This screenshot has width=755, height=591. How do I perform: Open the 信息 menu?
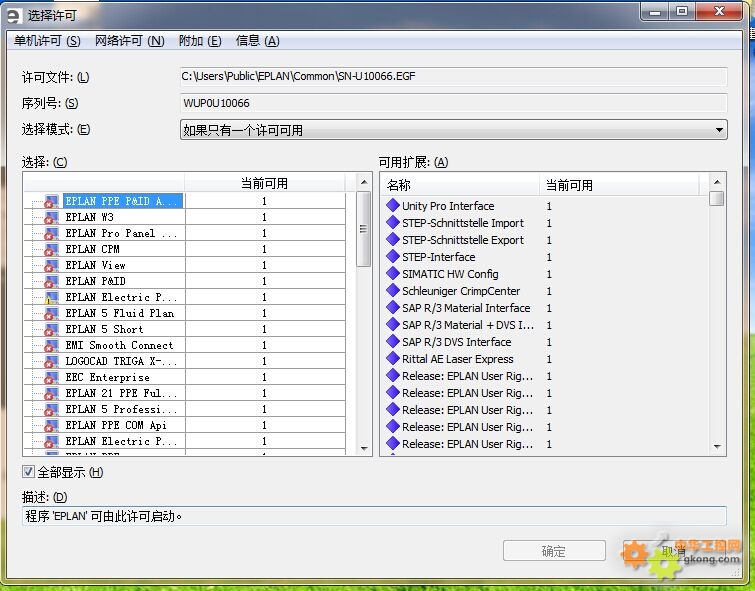(257, 41)
